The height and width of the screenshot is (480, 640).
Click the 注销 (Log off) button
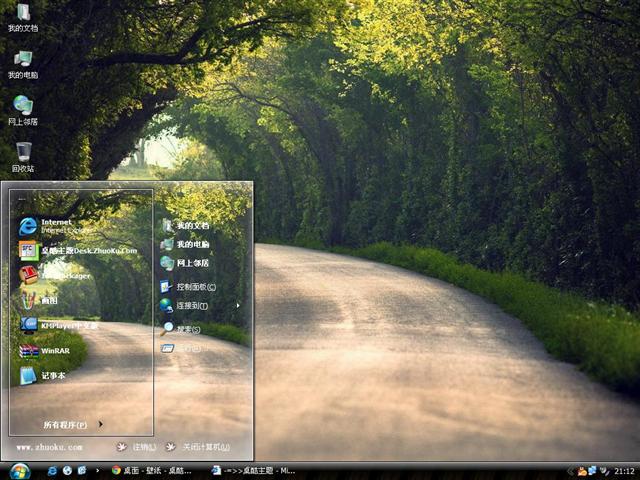(138, 447)
